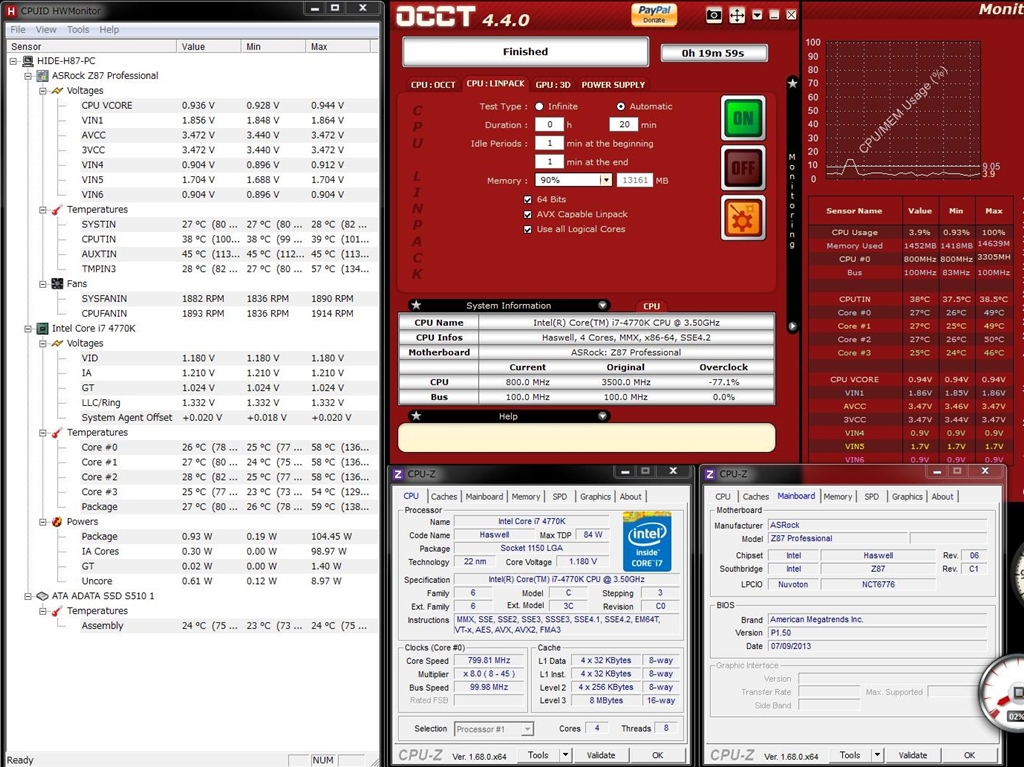Click the Duration minutes field showing 20
Image resolution: width=1024 pixels, height=767 pixels.
624,125
